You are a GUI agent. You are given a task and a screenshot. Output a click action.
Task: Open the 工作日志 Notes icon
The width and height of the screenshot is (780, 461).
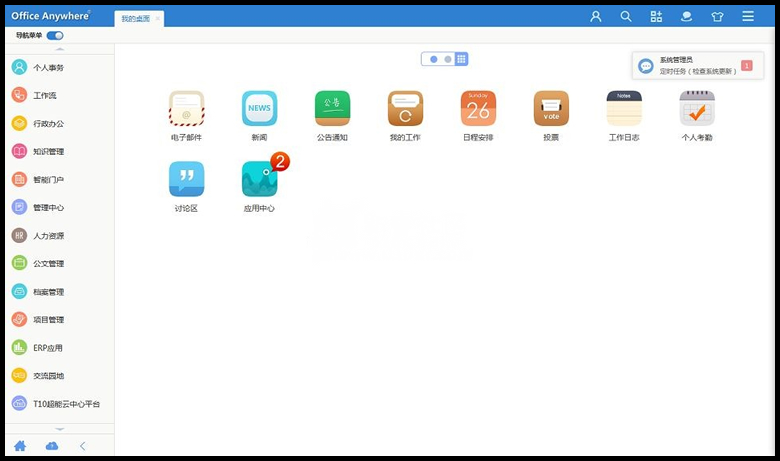(x=624, y=108)
